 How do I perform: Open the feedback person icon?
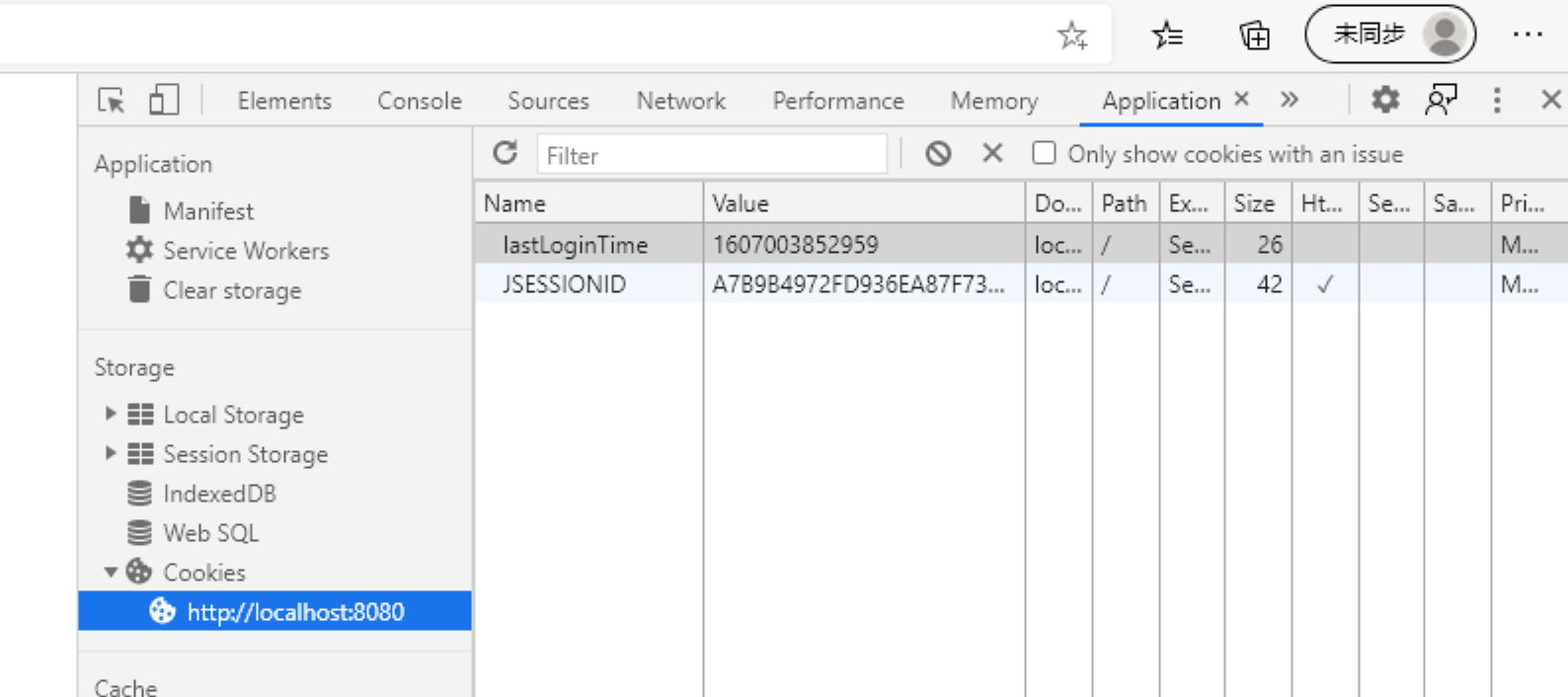pos(1441,100)
